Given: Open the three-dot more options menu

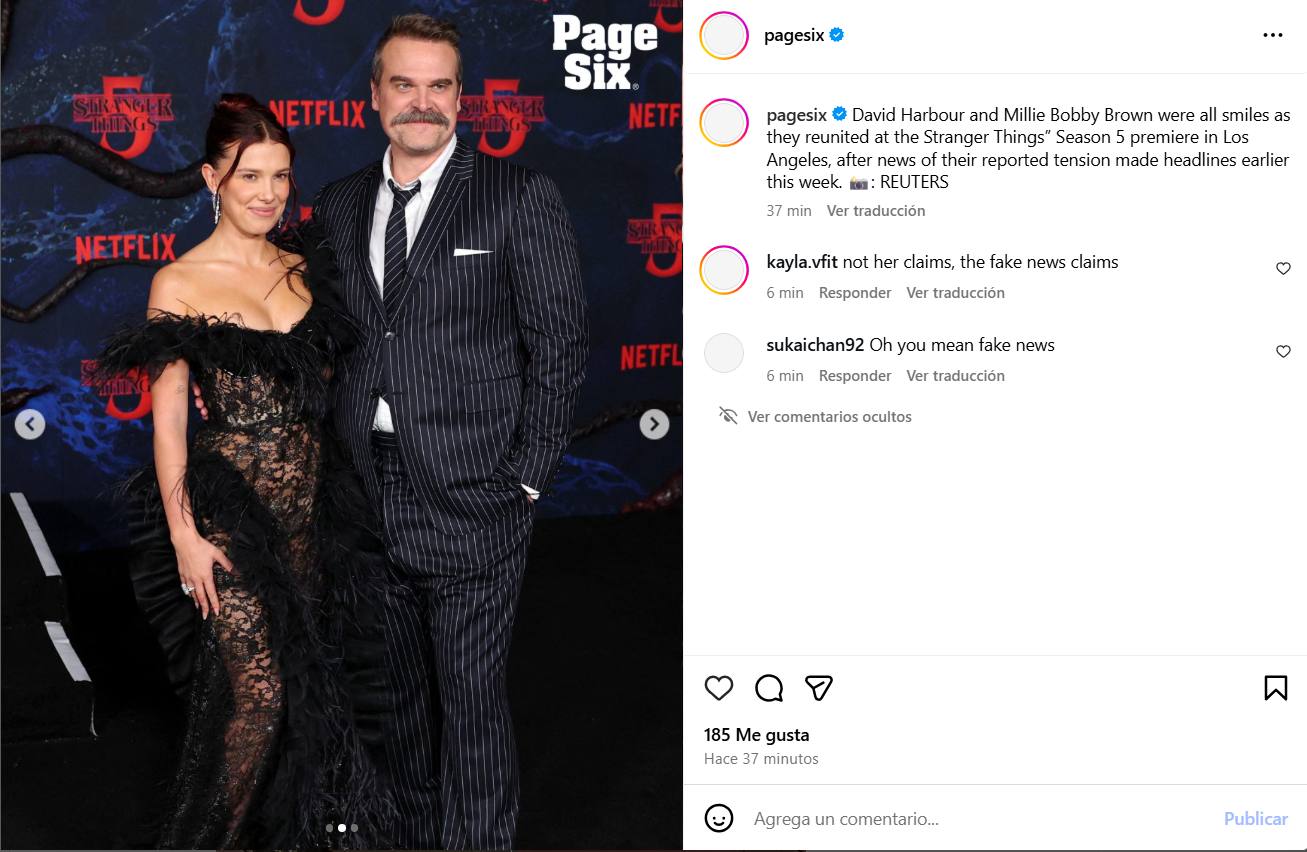Looking at the screenshot, I should (x=1272, y=35).
